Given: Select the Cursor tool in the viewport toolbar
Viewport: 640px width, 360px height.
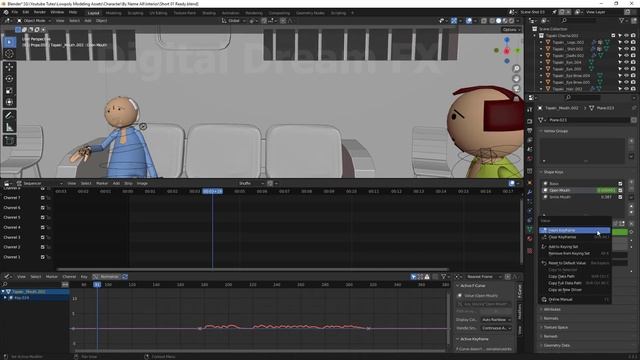Looking at the screenshot, I should coord(9,53).
